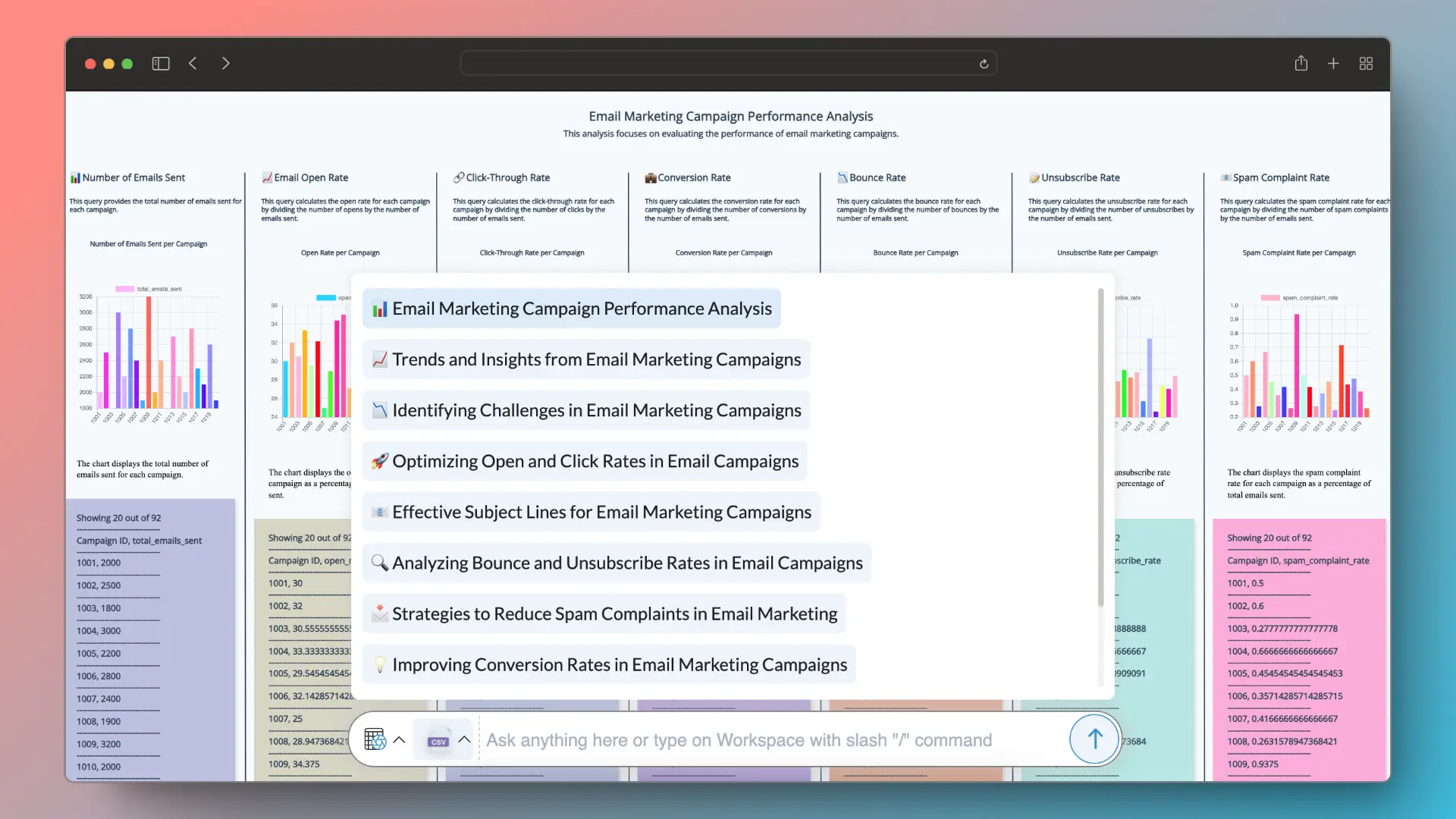
Task: Open Optimizing Open and Click Rates in Email Campaigns
Action: click(585, 460)
